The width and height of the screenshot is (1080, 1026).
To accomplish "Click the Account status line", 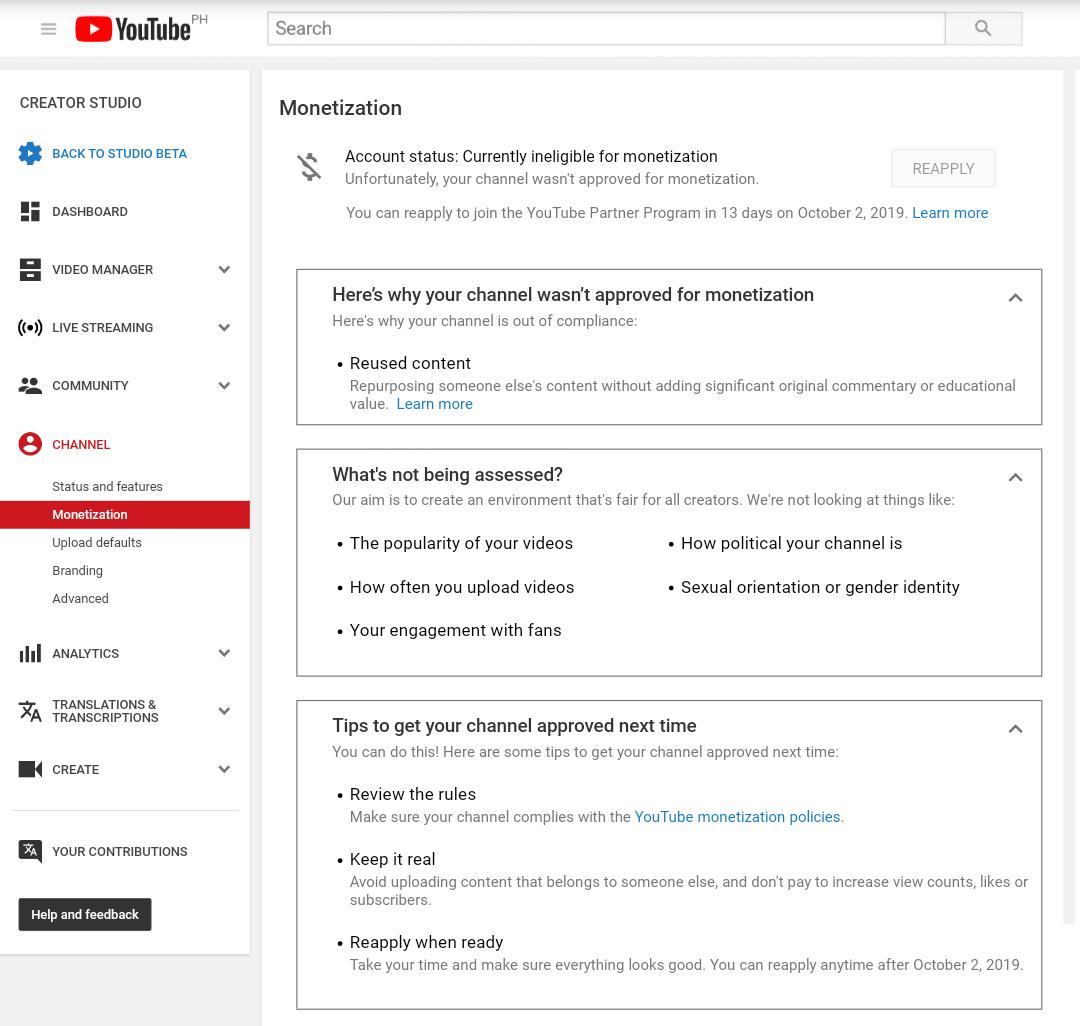I will click(x=531, y=156).
